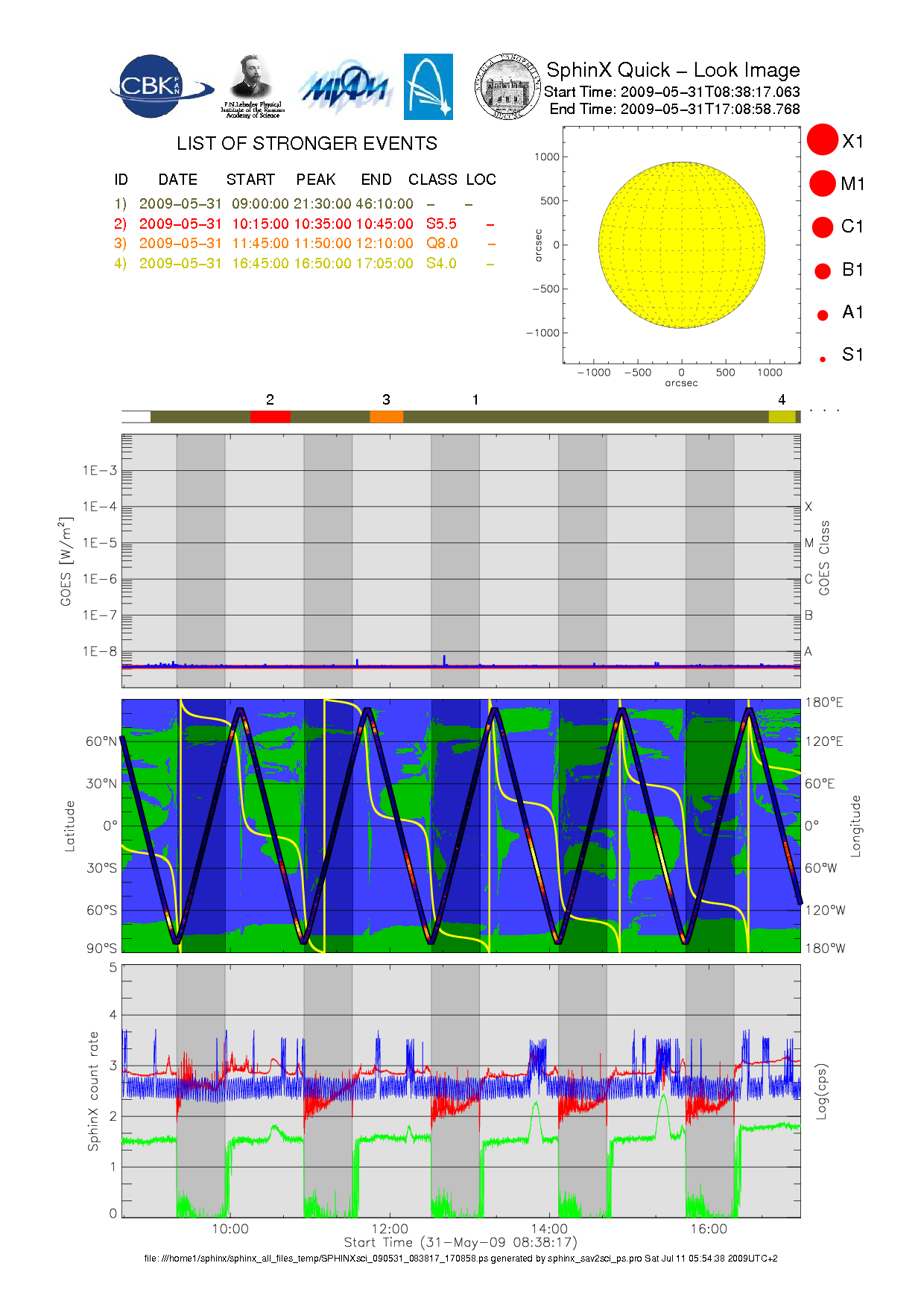Screen dimensions: 924x1307
Task: Click the orange event 3 timeline segment
Action: tap(386, 417)
